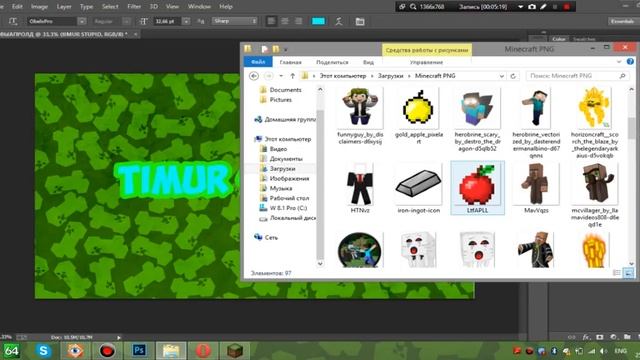The image size is (640, 360).
Task: Click the warp text icon
Action: 339,21
